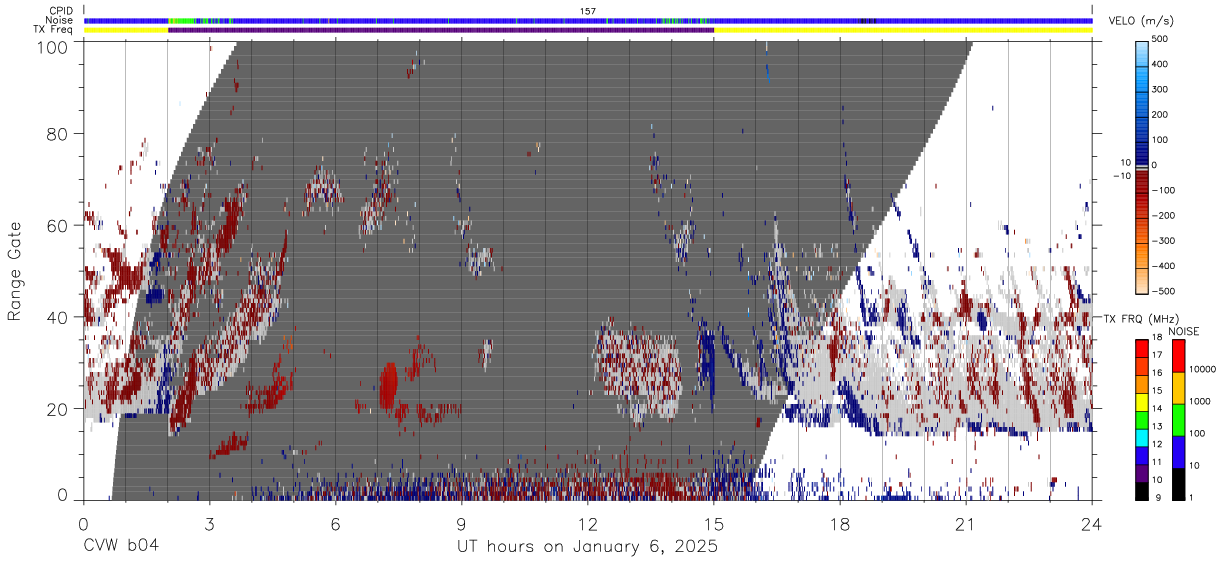Viewport: 1228px width, 567px height.
Task: Click the TX Freq row label
Action: [x=53, y=29]
